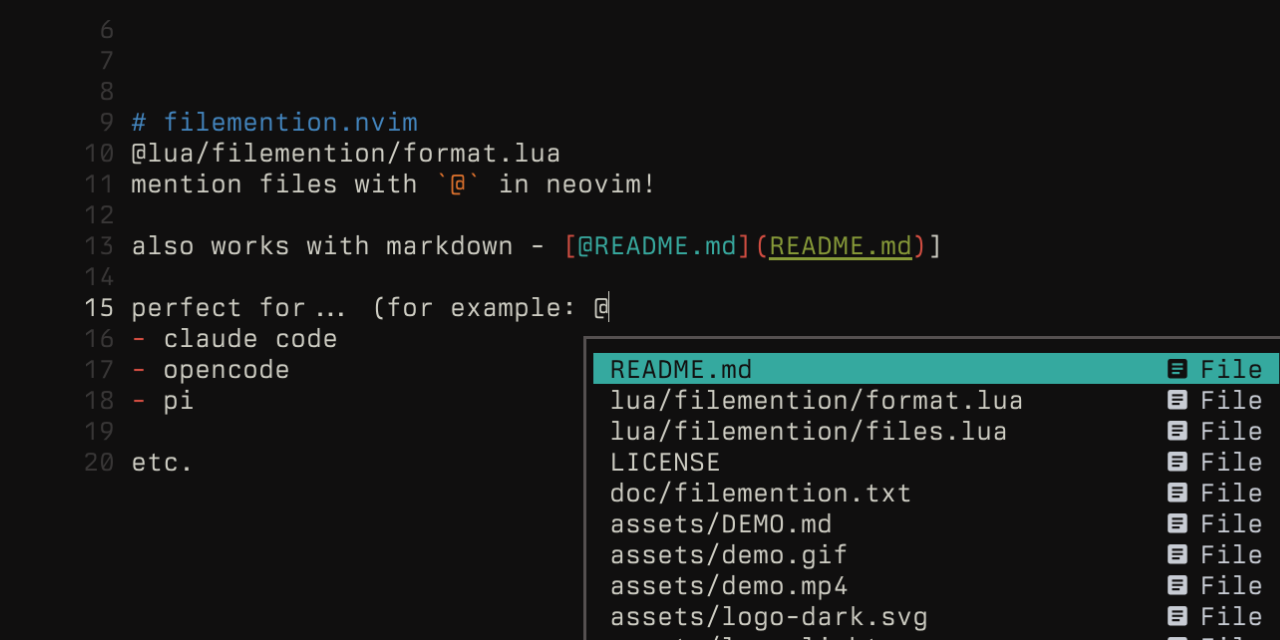Choose lua/filemention/format.lua completion entry
The width and height of the screenshot is (1280, 640).
tap(936, 400)
